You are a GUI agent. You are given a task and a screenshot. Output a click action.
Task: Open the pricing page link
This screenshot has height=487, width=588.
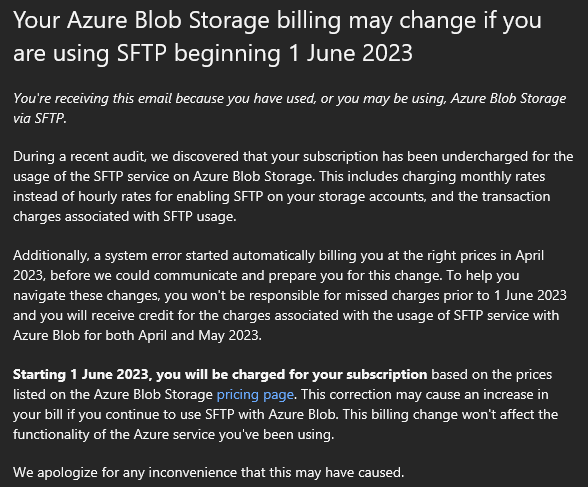click(255, 395)
